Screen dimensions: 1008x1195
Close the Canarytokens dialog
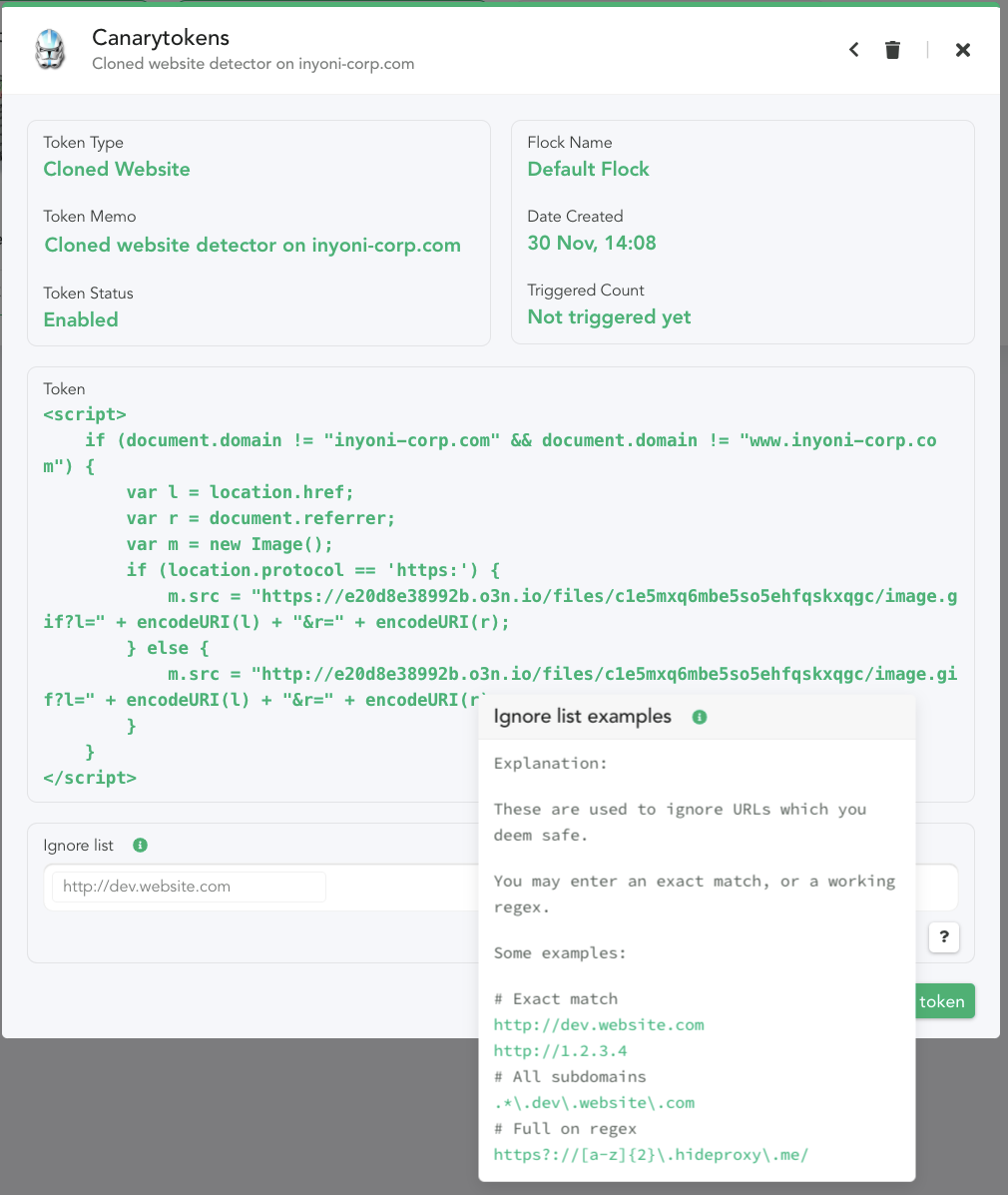(963, 50)
